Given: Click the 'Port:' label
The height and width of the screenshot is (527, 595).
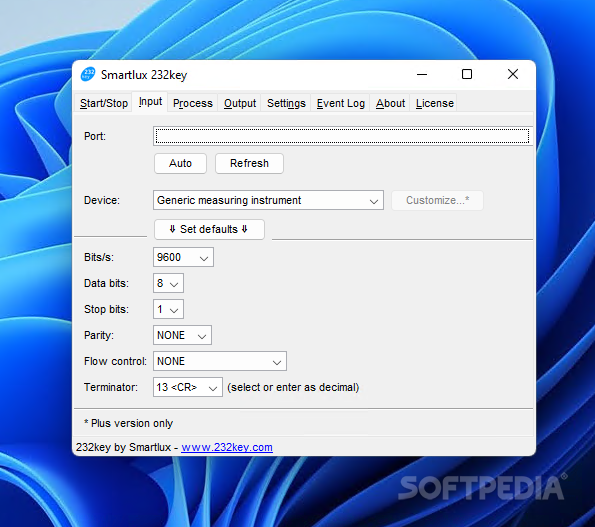Looking at the screenshot, I should 95,136.
